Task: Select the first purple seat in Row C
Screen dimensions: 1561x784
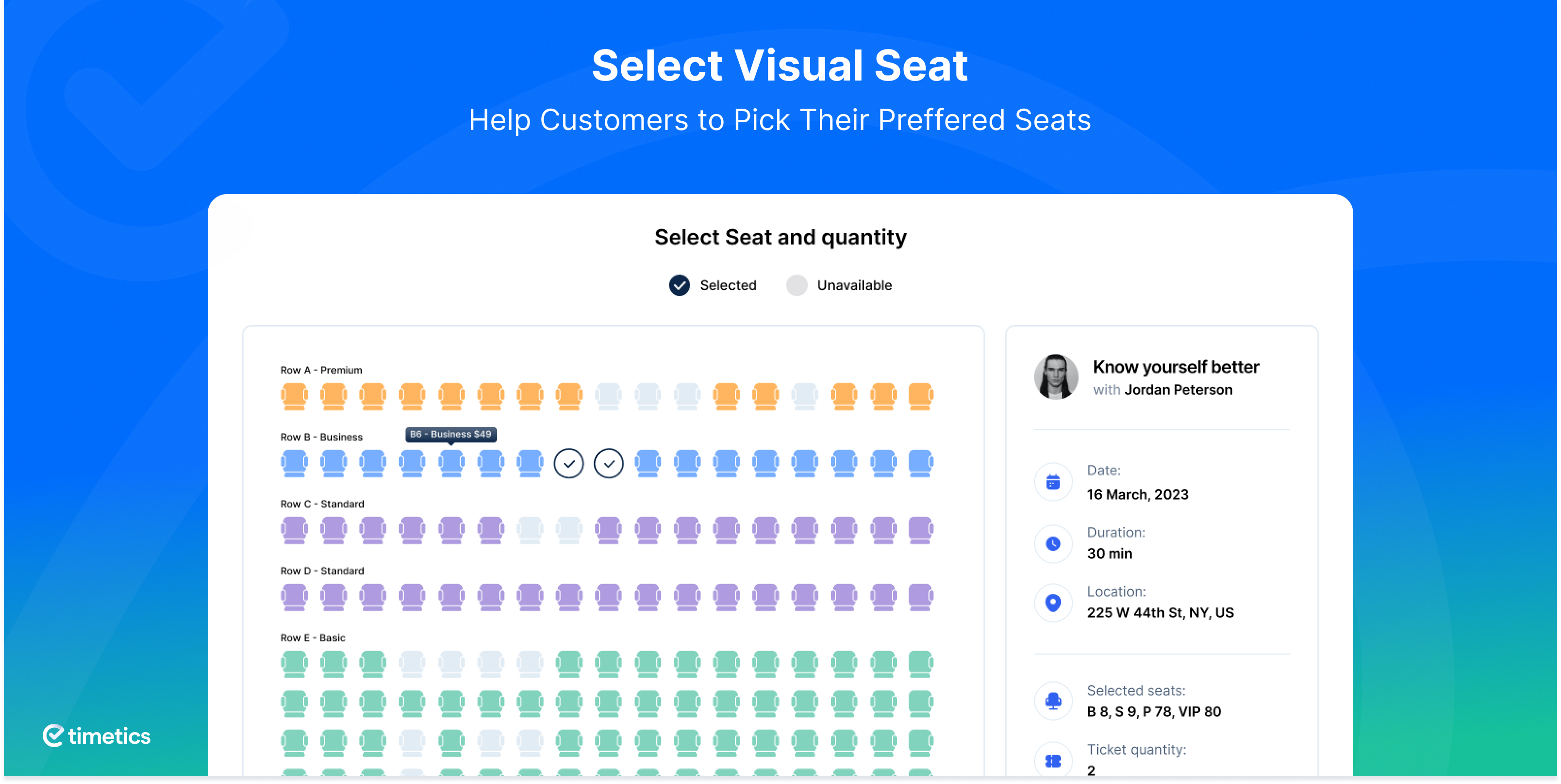Action: coord(294,530)
